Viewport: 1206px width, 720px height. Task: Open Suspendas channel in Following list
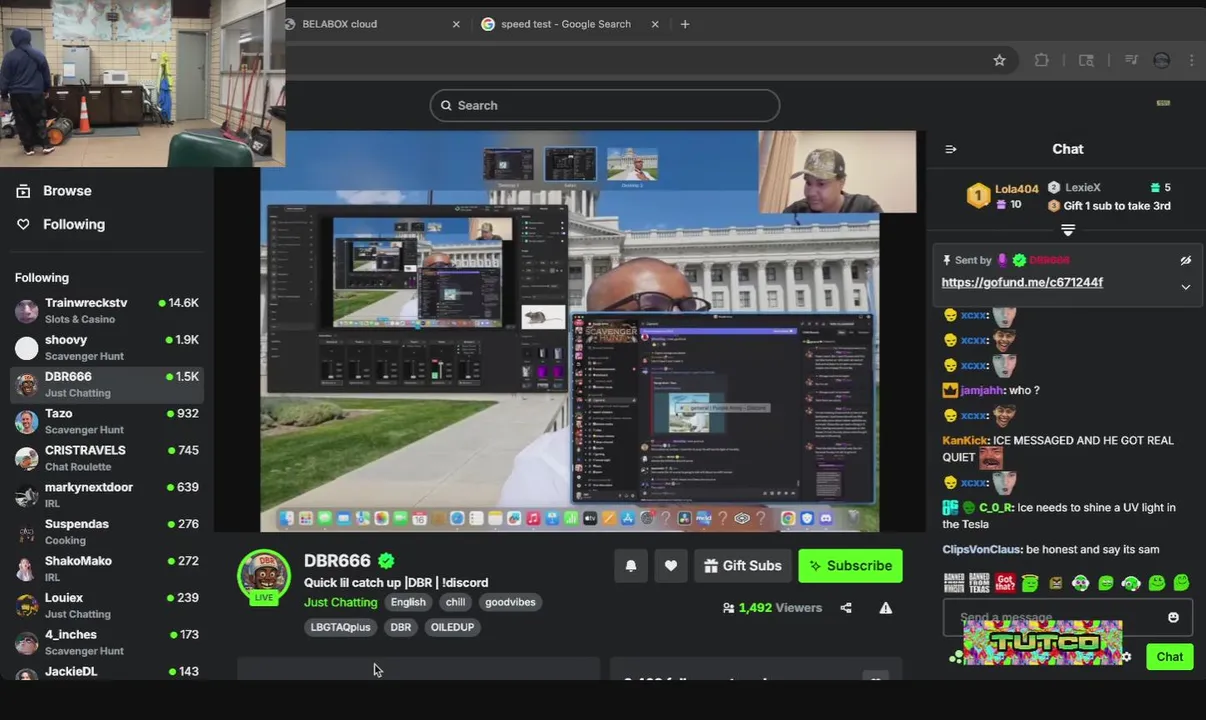(106, 532)
